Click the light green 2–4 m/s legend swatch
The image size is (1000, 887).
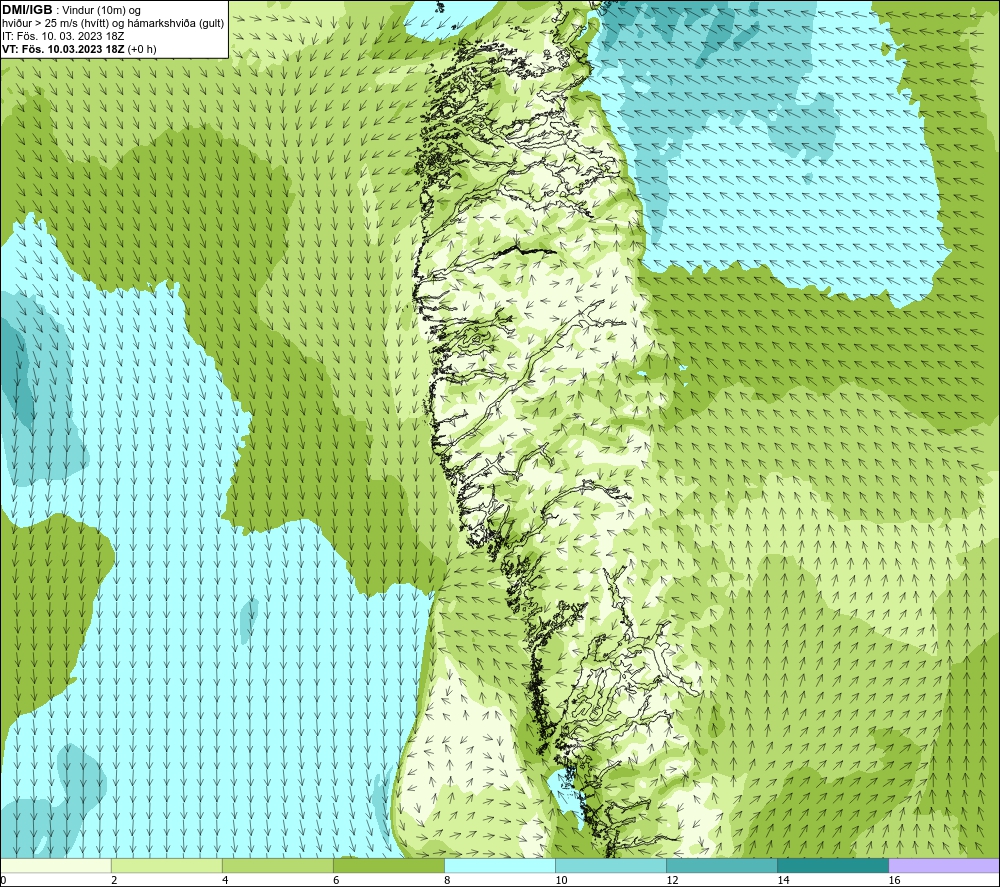(167, 865)
